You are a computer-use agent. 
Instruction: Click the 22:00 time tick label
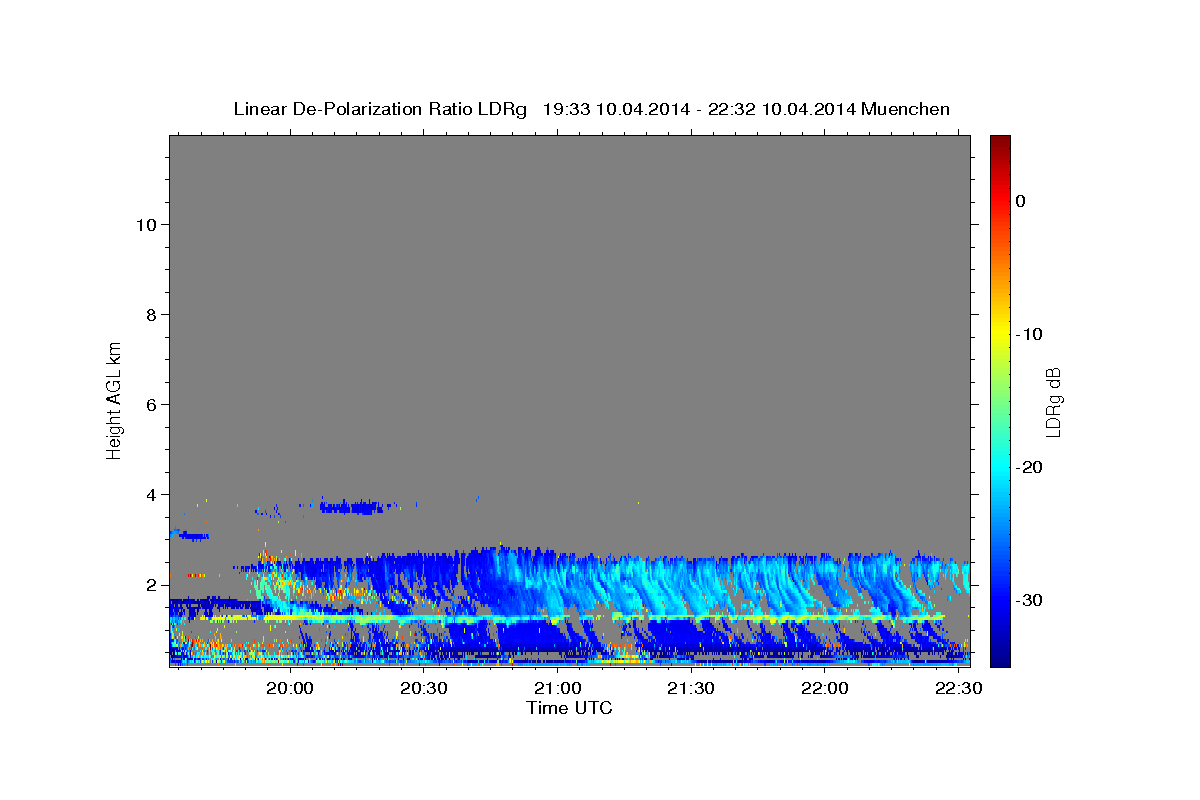[824, 689]
